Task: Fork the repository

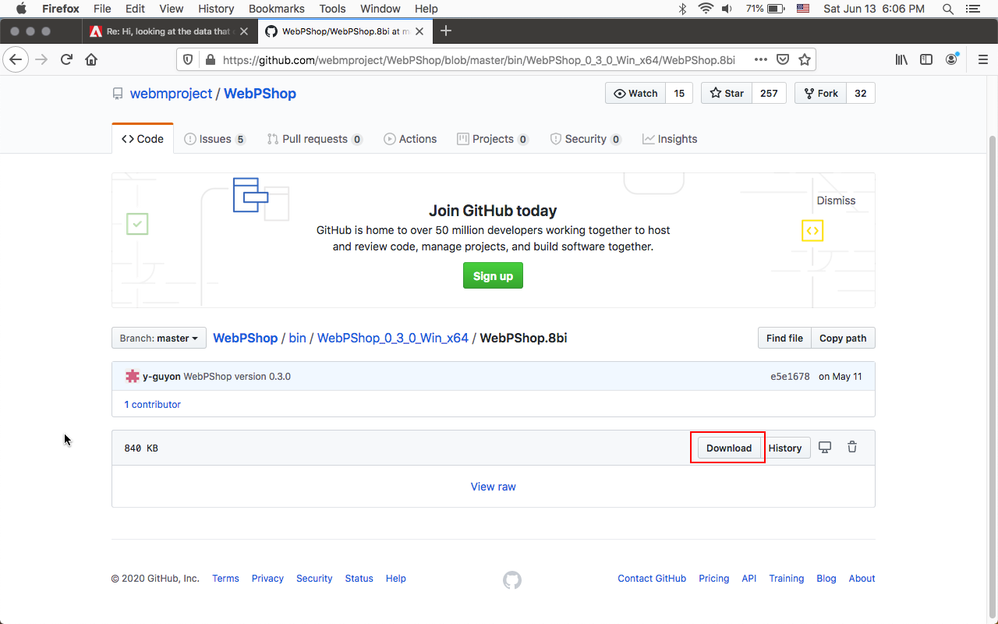Action: coord(820,93)
